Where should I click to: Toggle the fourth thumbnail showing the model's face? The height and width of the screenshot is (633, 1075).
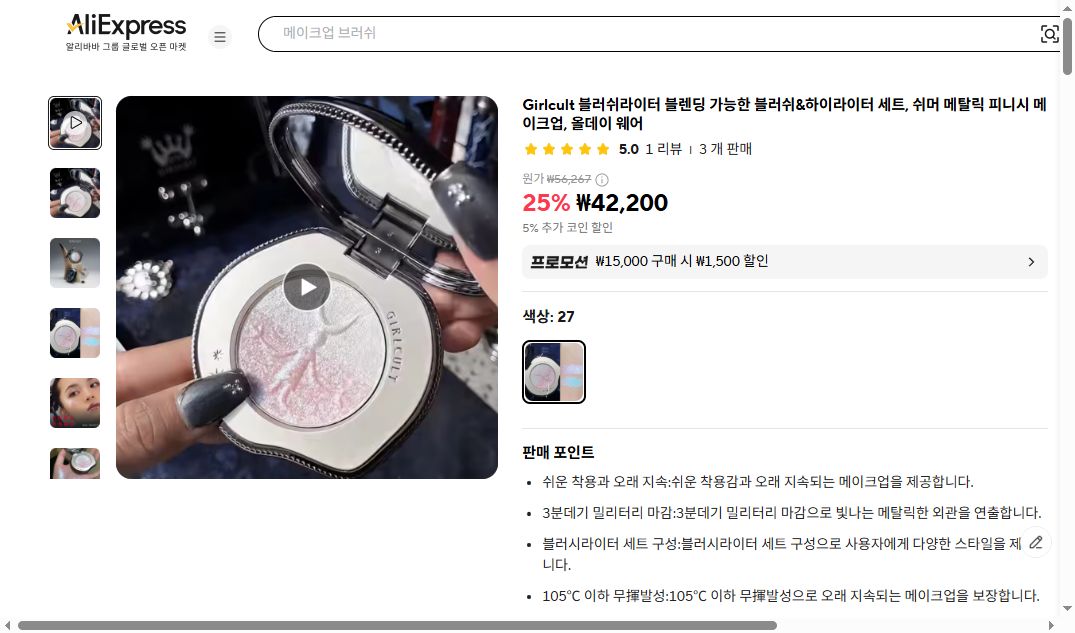75,402
